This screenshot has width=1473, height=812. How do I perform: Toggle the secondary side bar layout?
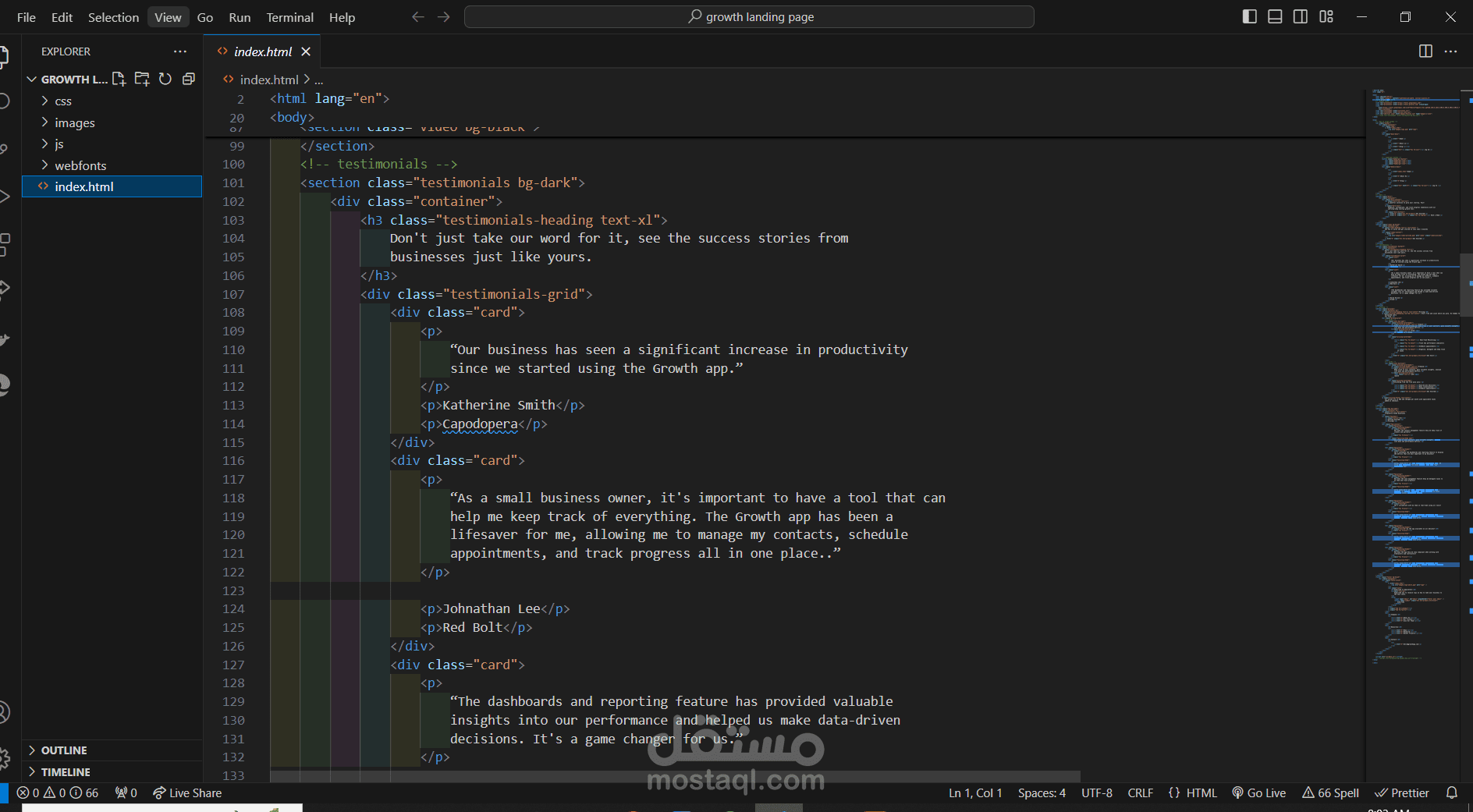[x=1301, y=16]
